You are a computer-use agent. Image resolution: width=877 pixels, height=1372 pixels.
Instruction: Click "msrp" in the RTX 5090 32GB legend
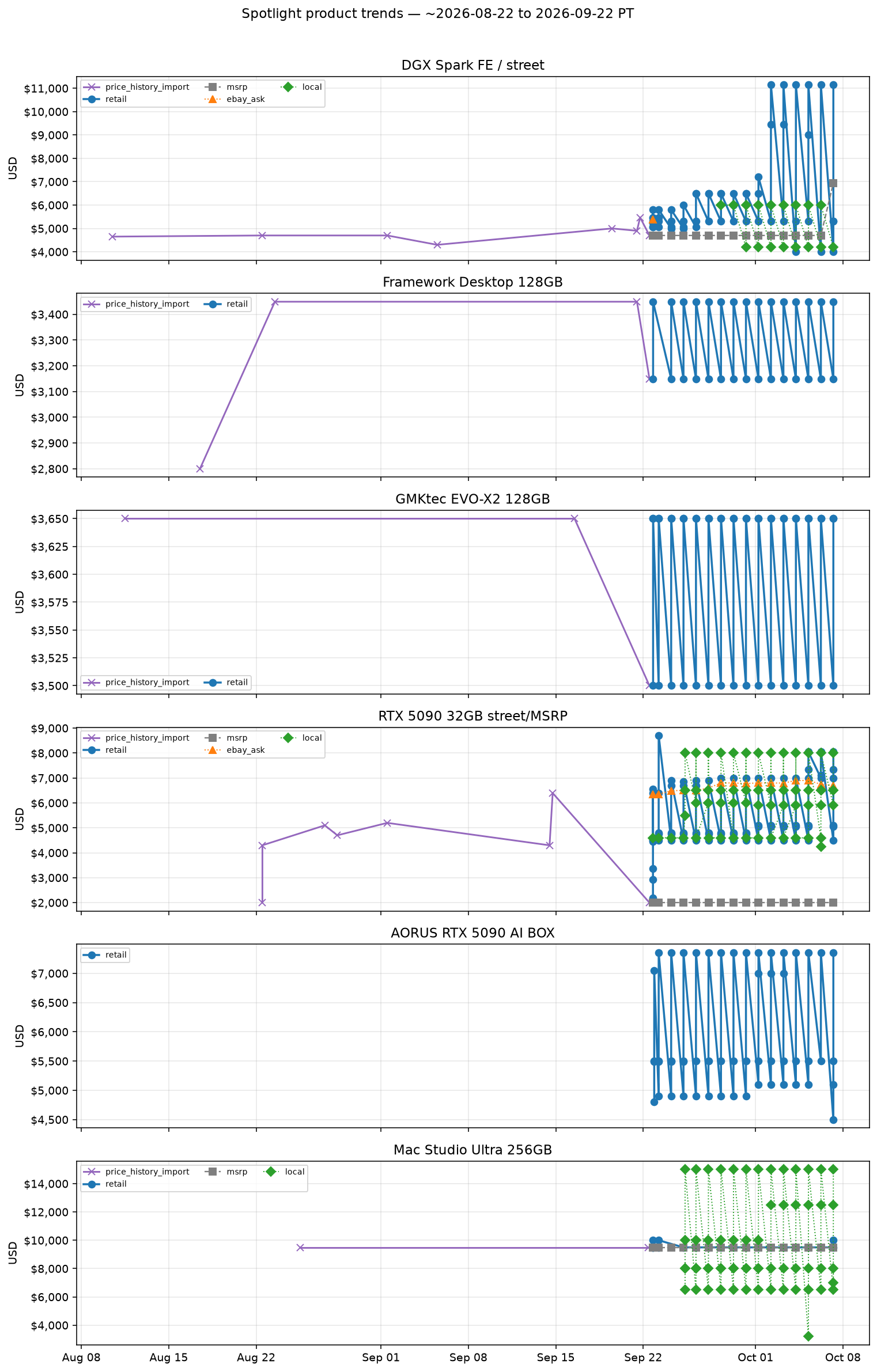[237, 738]
